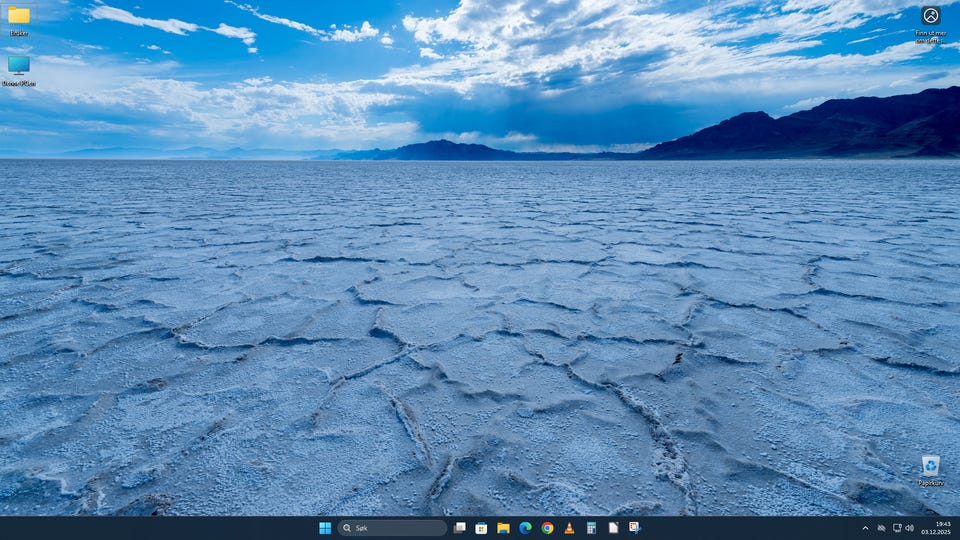
Task: Select the Denne PCen desktop icon
Action: [x=19, y=70]
